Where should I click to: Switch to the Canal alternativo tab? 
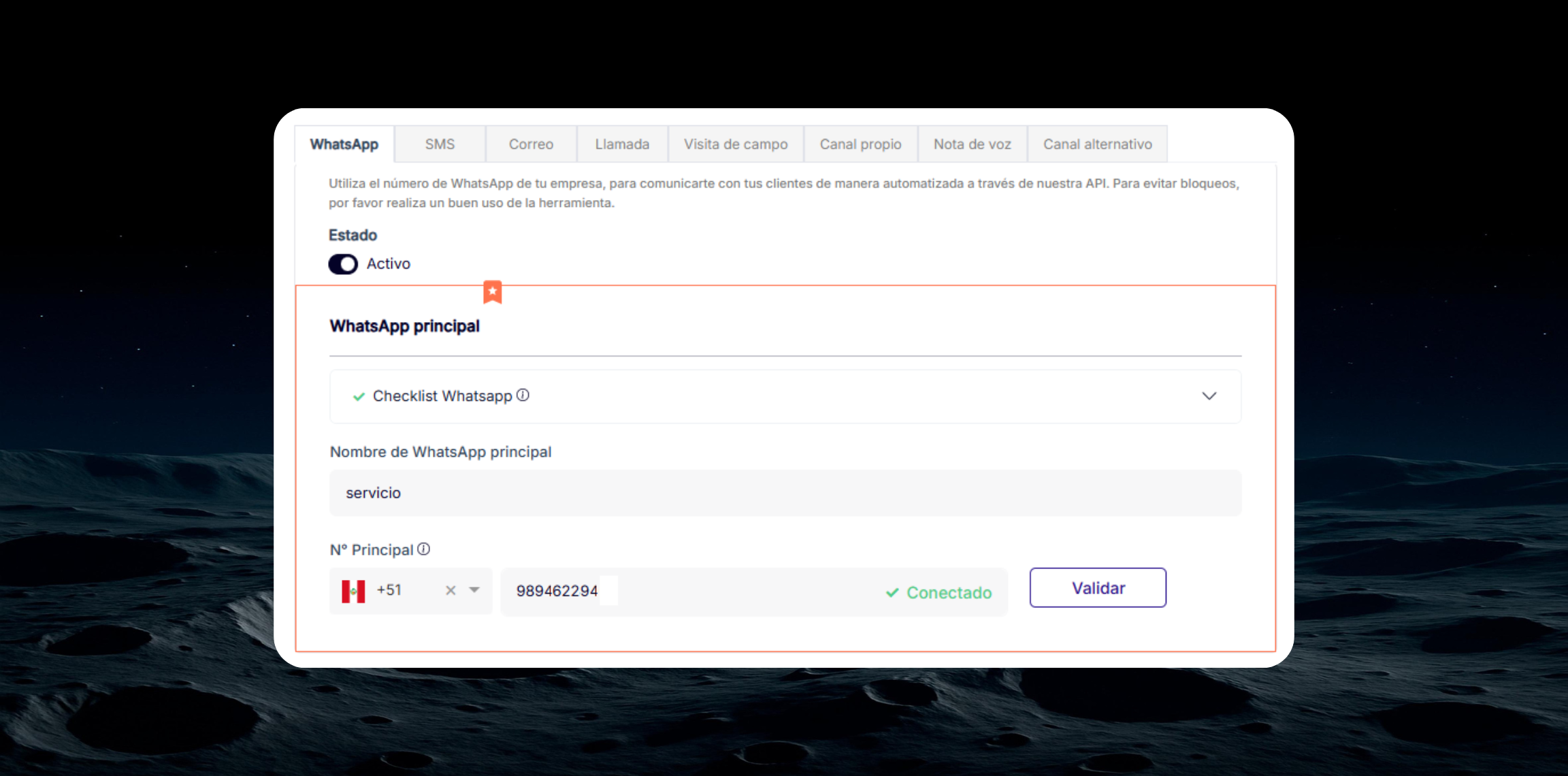point(1096,144)
